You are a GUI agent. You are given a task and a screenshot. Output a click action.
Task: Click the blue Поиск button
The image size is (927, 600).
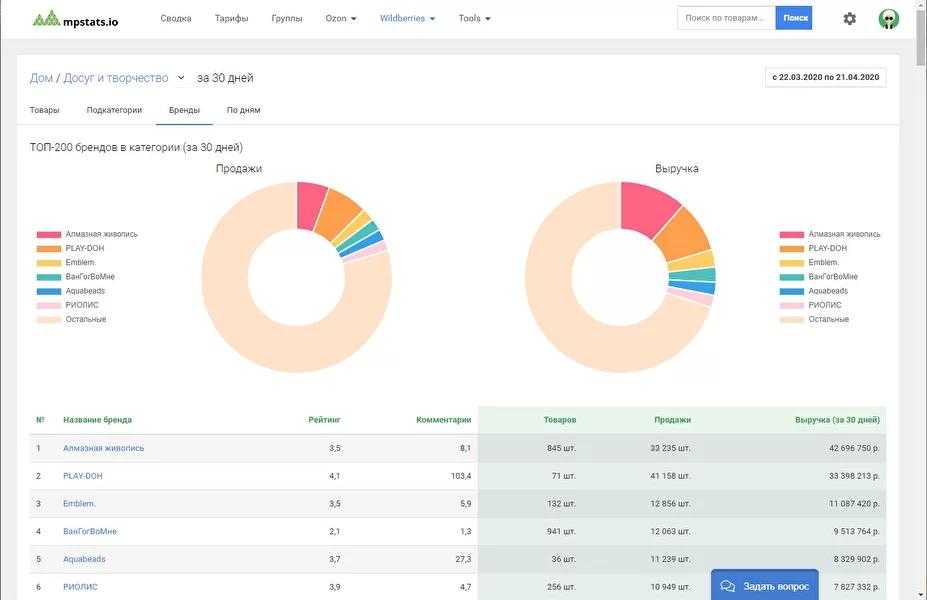click(794, 18)
